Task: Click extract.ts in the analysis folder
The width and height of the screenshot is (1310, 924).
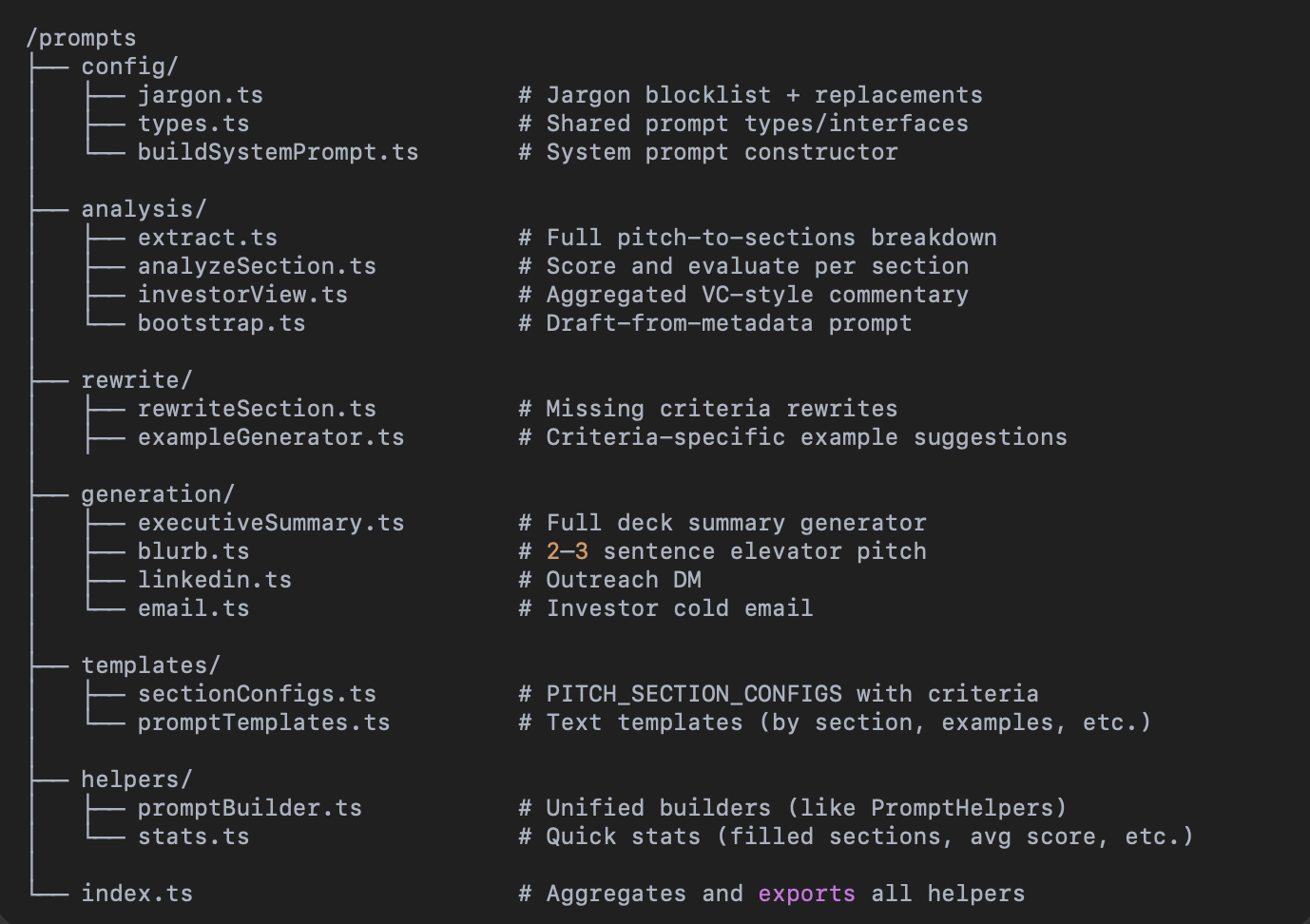Action: point(207,238)
